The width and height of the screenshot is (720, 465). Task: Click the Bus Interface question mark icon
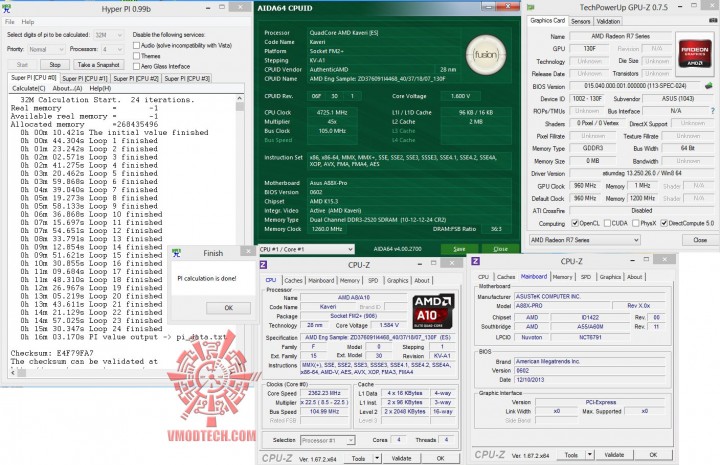[x=713, y=111]
